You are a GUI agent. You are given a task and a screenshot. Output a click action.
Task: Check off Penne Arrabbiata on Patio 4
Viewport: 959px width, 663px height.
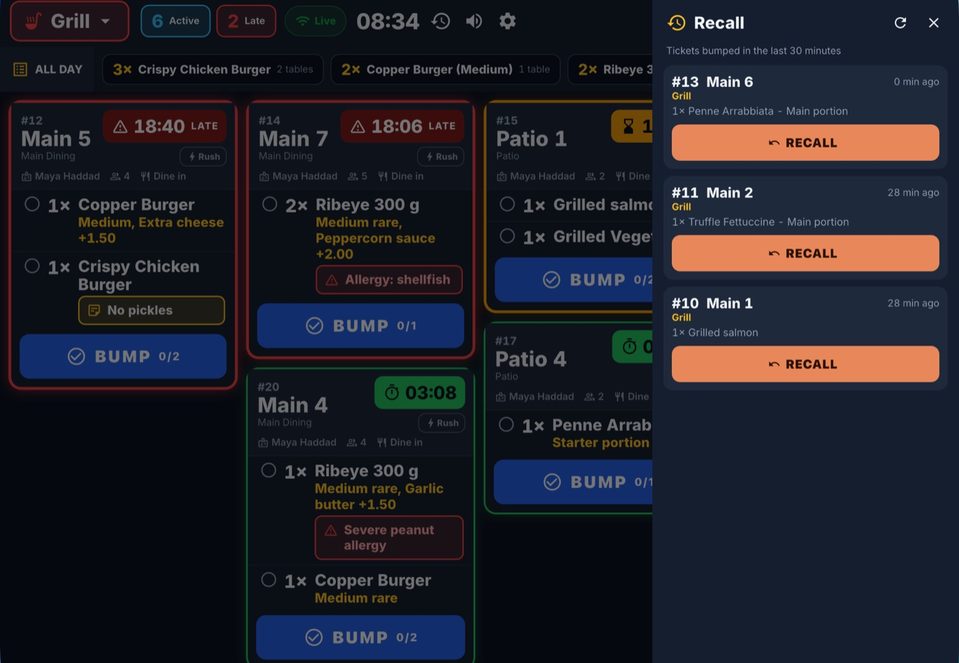506,424
